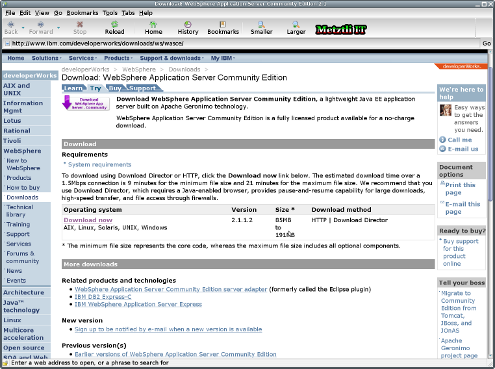Open Migrate to Community Edition link
Screen dimensions: 495x369
point(458,312)
